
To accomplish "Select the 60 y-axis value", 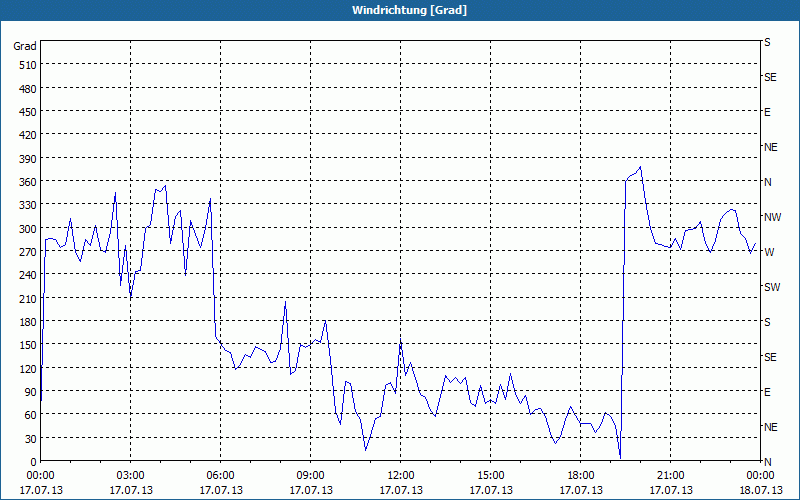I will point(31,415).
